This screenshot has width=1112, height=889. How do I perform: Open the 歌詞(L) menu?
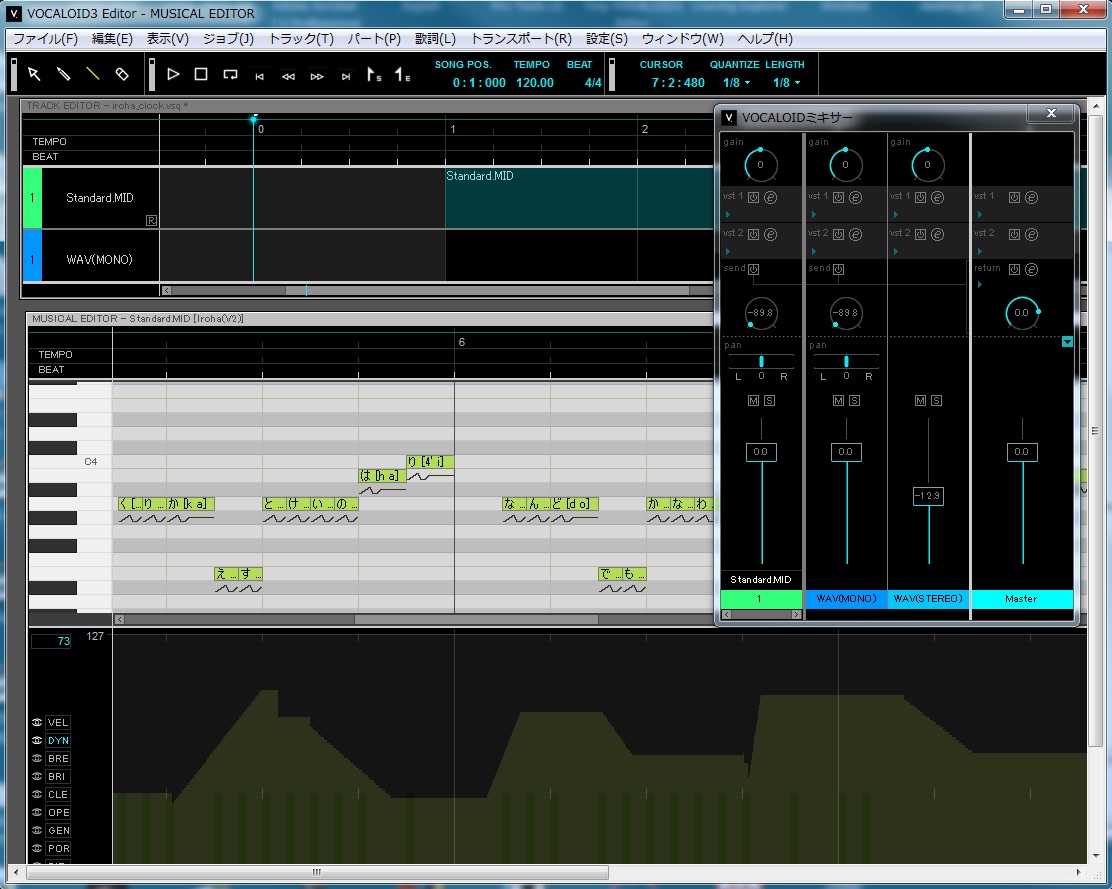pyautogui.click(x=435, y=39)
